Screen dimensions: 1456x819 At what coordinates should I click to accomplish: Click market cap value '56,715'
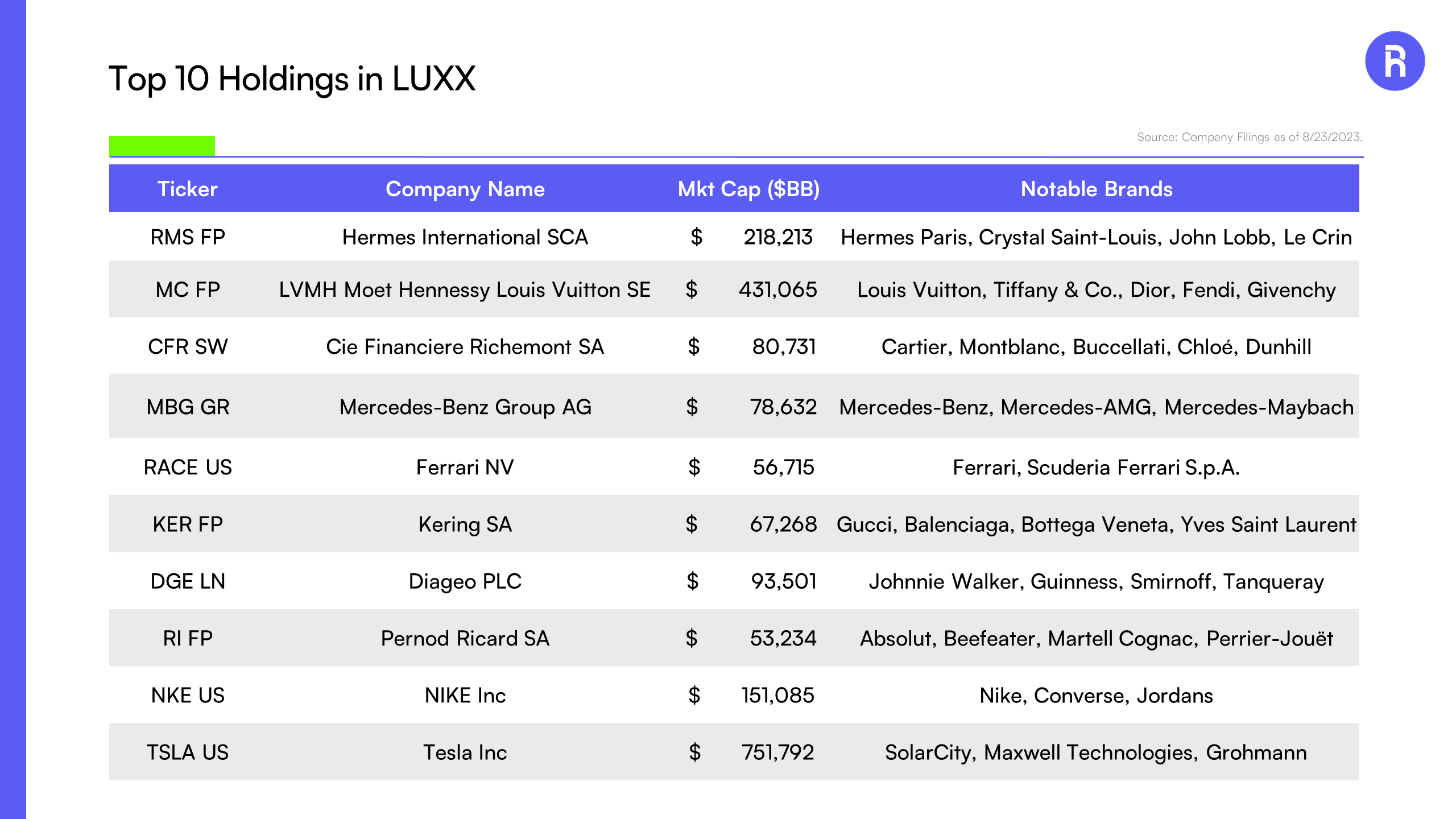[x=784, y=468]
